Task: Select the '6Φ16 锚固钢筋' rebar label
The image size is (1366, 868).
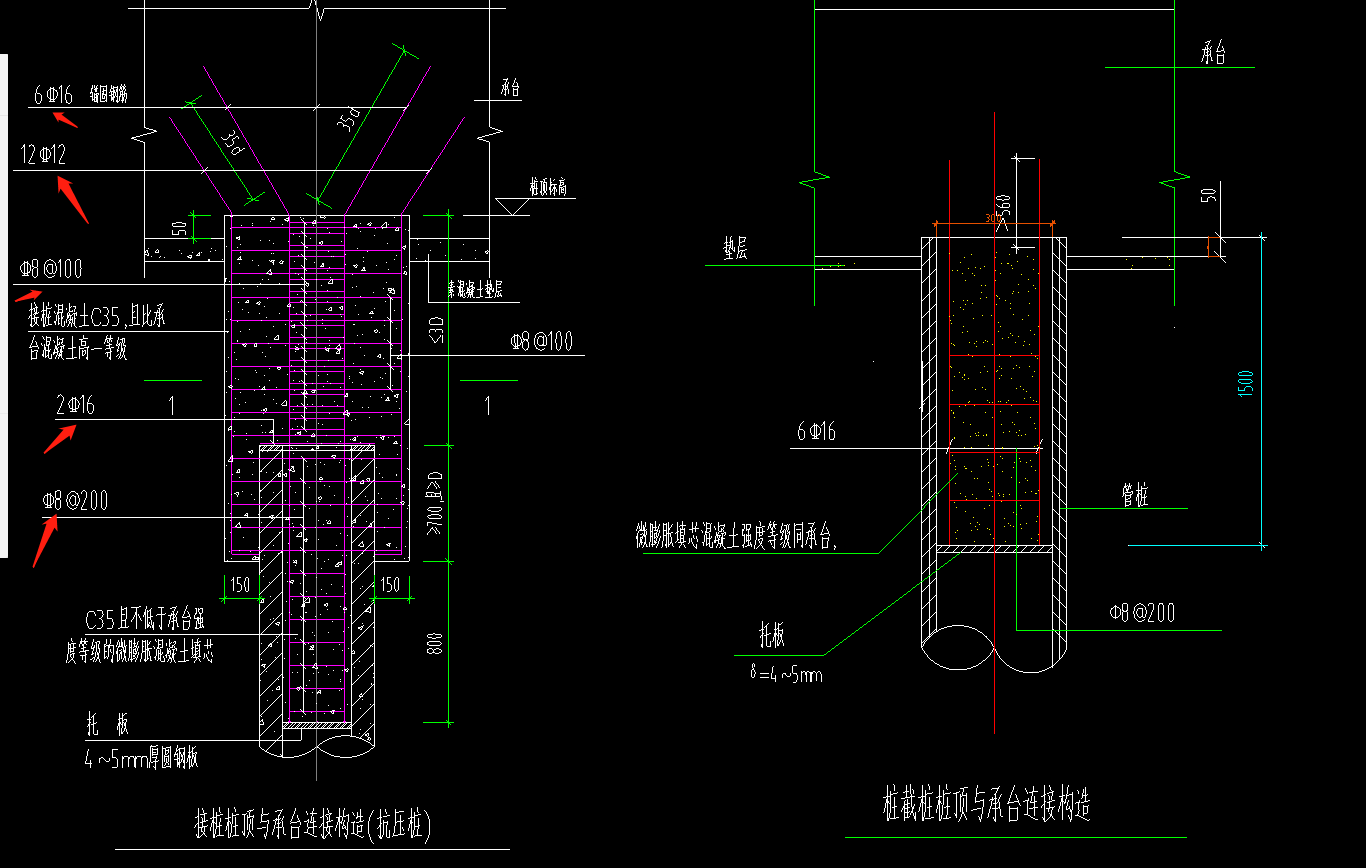Action: pyautogui.click(x=80, y=95)
